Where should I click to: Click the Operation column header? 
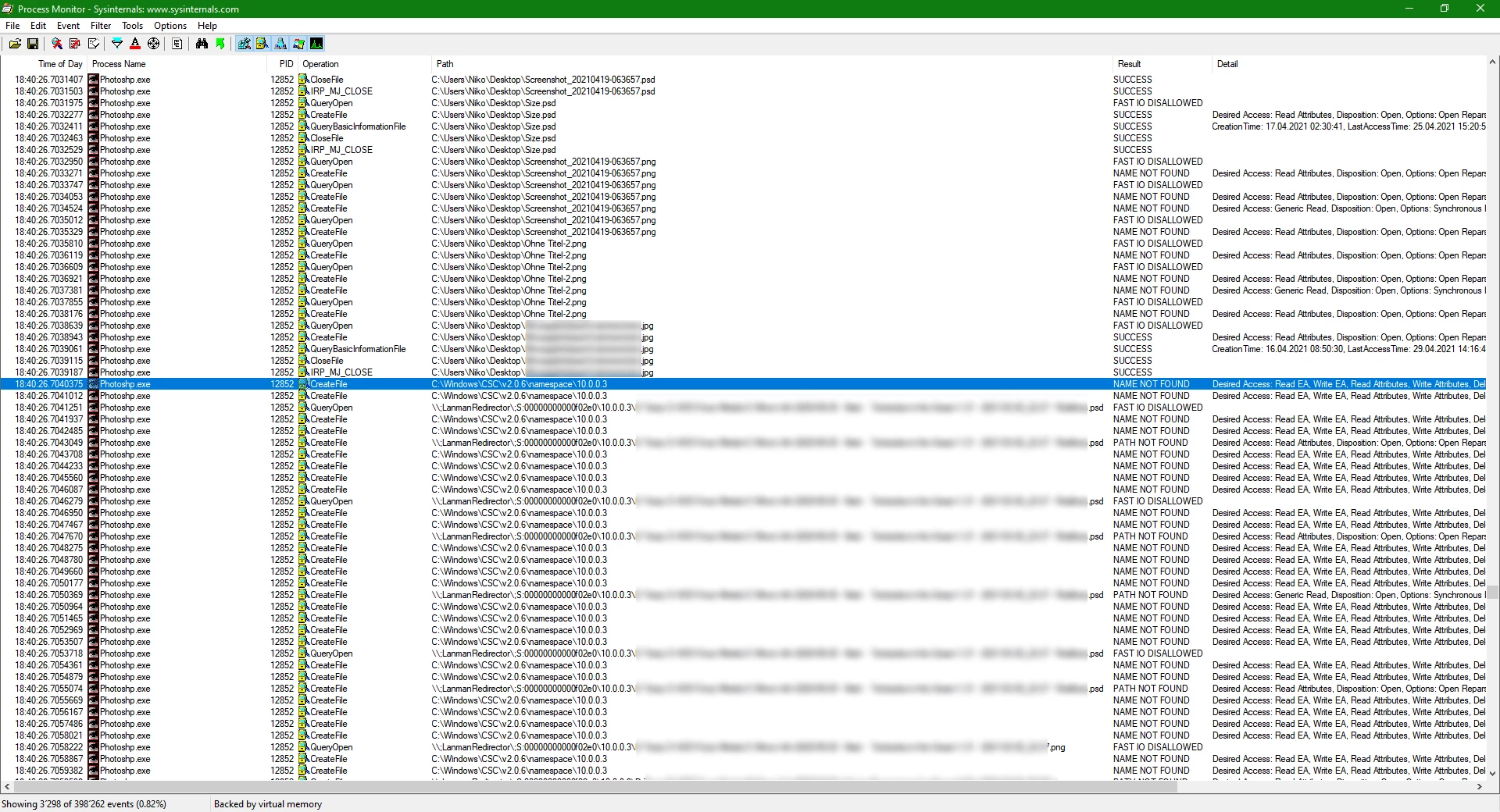(x=365, y=64)
